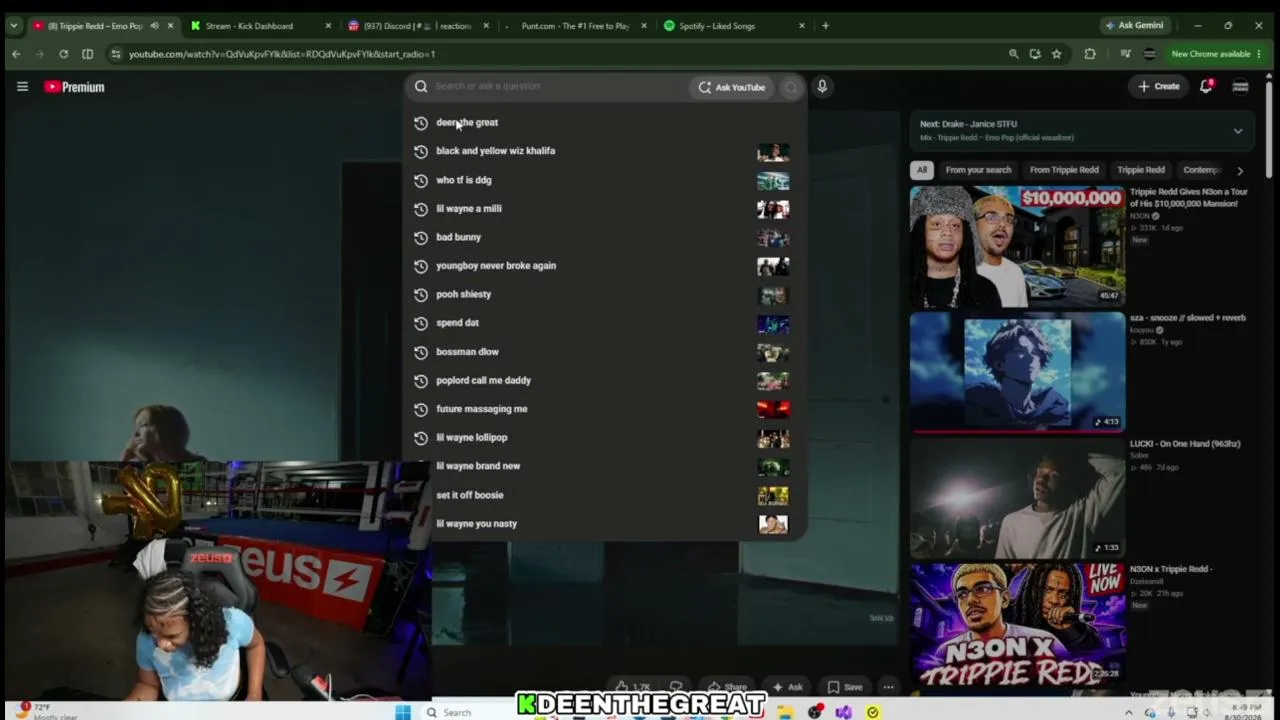This screenshot has height=720, width=1280.
Task: Open the YouTube account avatar menu
Action: coord(1240,87)
